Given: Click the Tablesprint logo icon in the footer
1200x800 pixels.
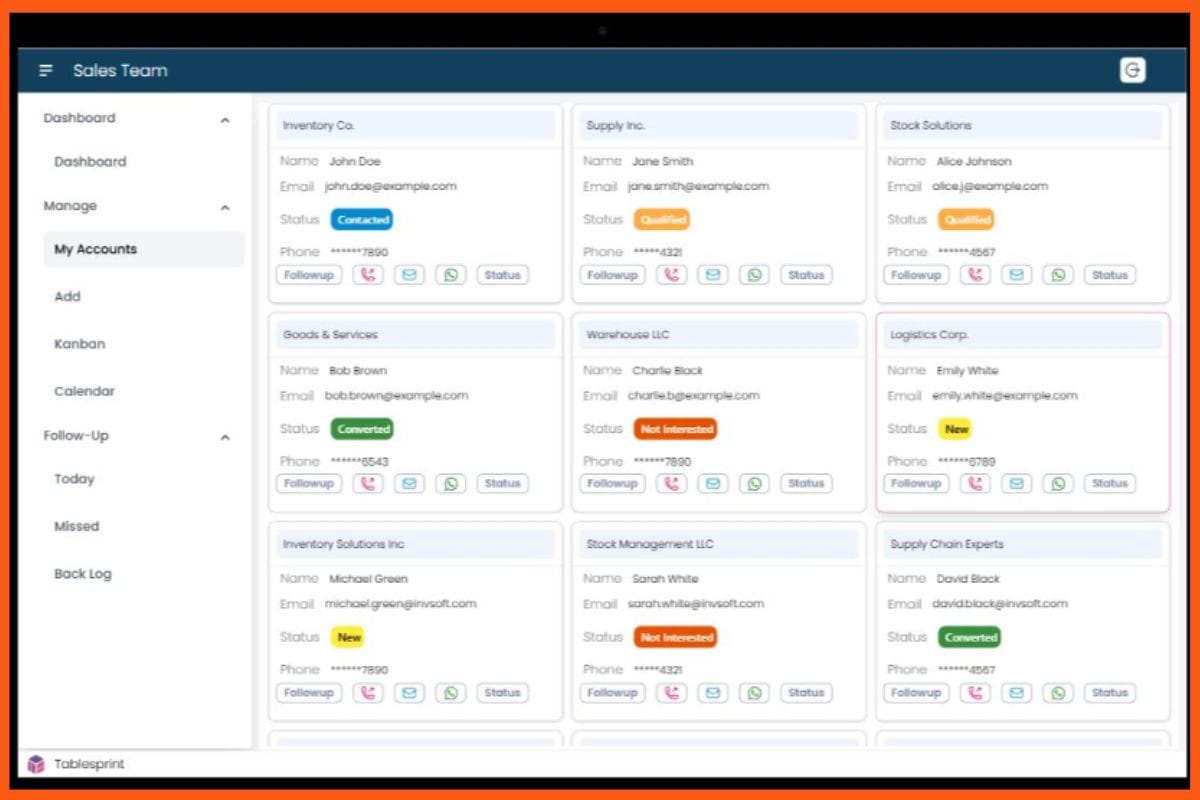Looking at the screenshot, I should [36, 764].
